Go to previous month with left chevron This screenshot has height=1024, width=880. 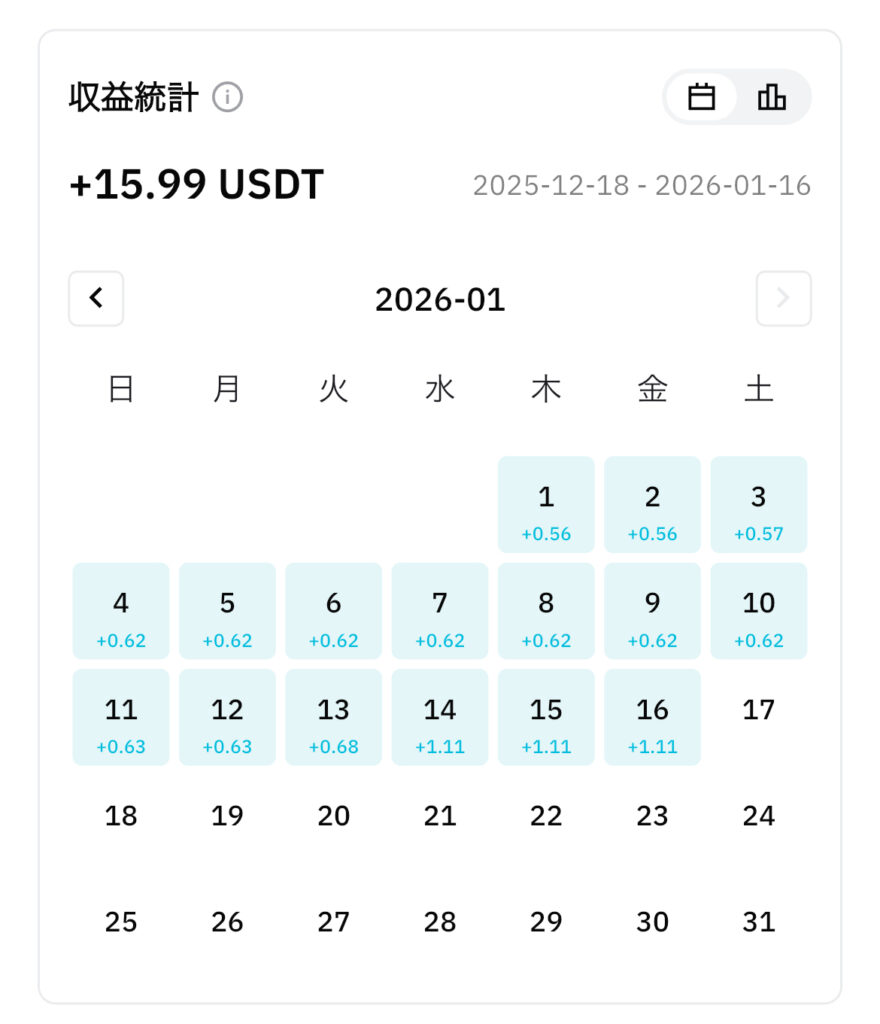(x=96, y=298)
